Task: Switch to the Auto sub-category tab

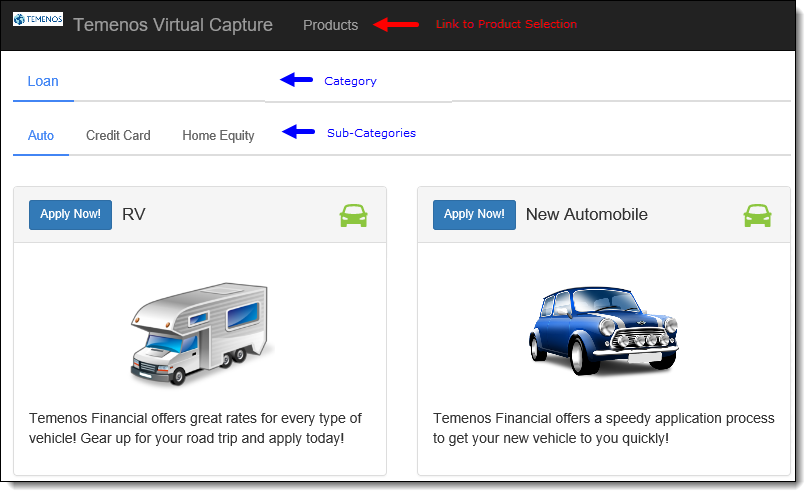Action: [x=41, y=135]
